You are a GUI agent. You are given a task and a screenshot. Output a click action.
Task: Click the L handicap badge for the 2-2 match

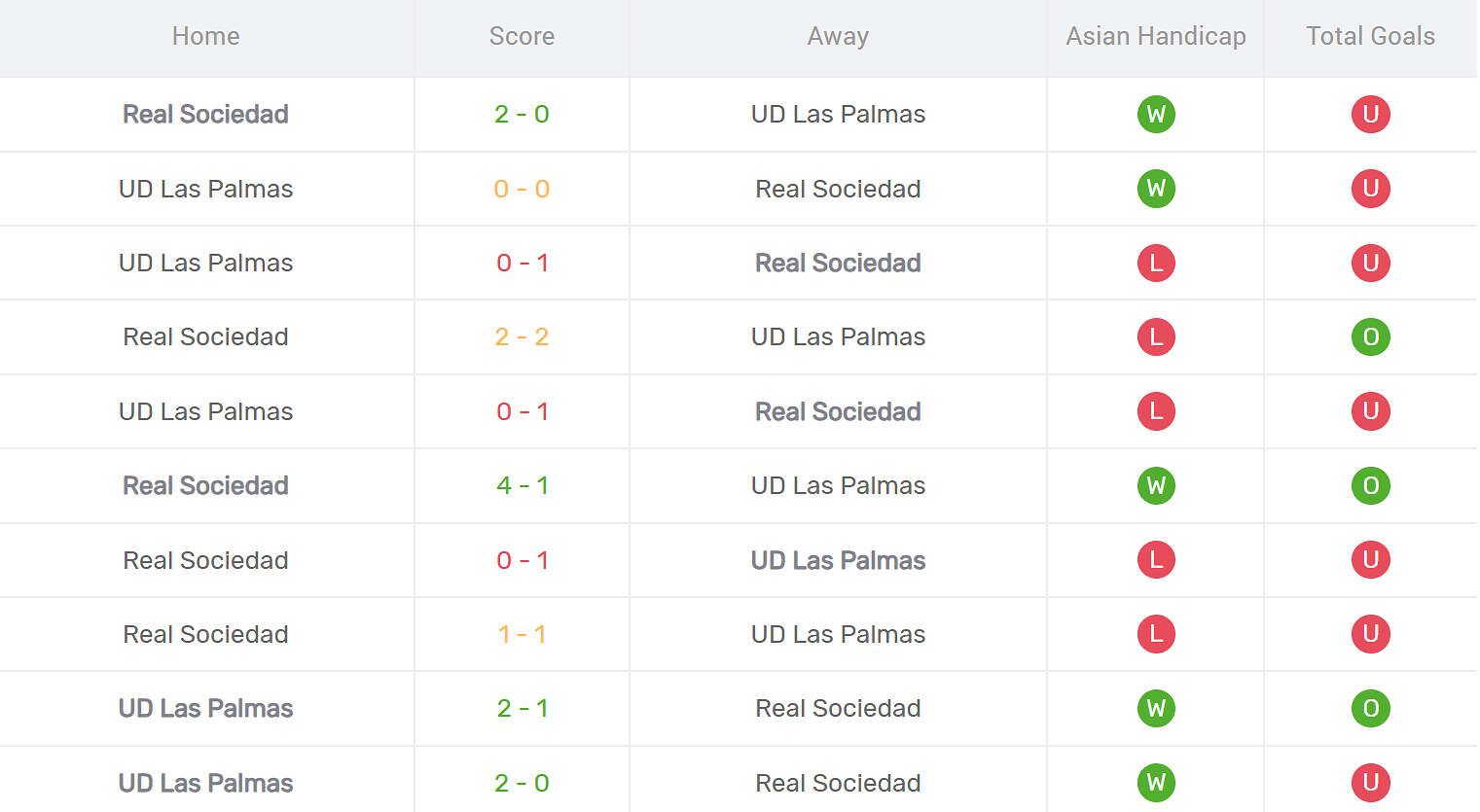[1156, 336]
